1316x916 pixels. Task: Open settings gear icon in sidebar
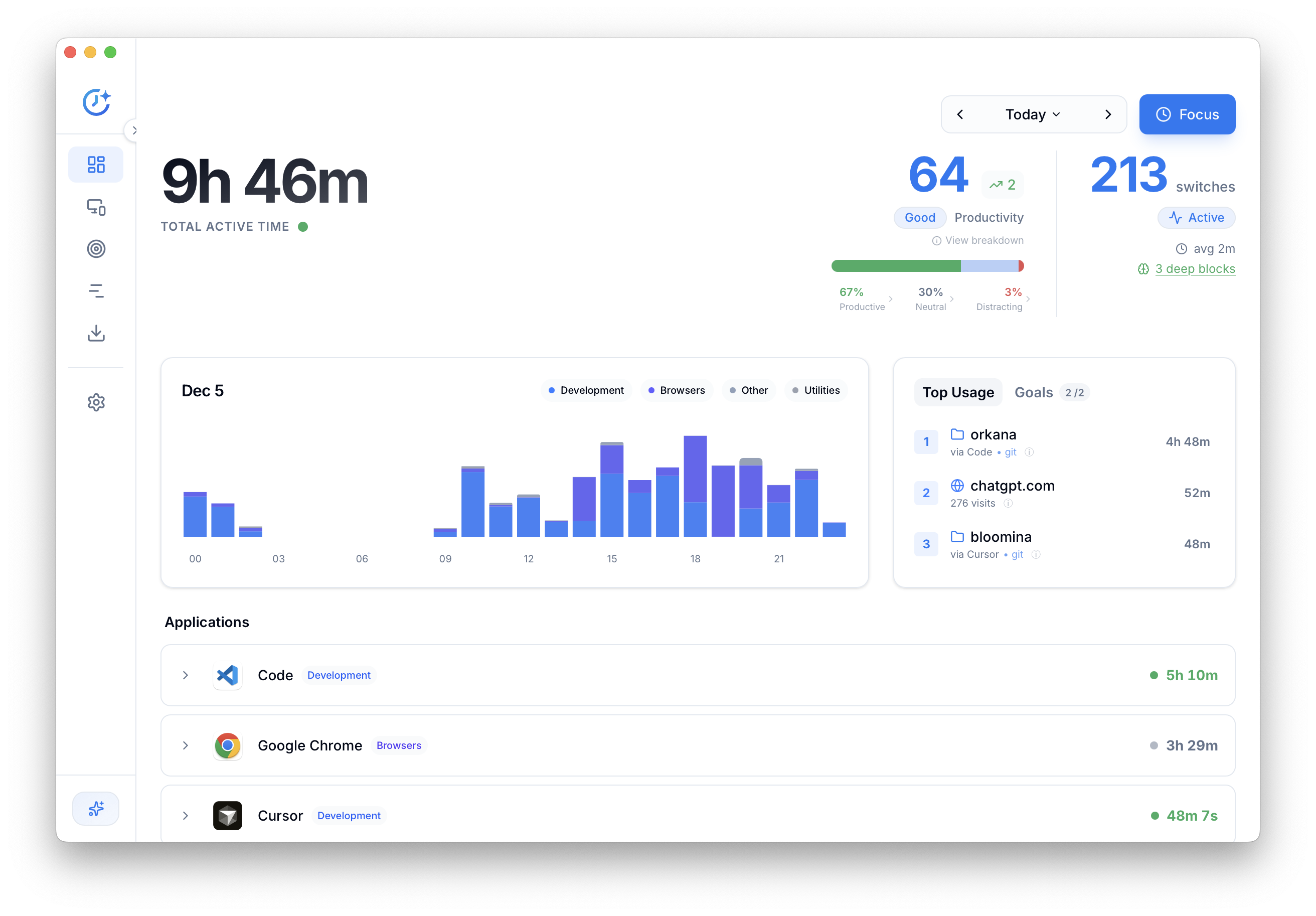pyautogui.click(x=96, y=402)
